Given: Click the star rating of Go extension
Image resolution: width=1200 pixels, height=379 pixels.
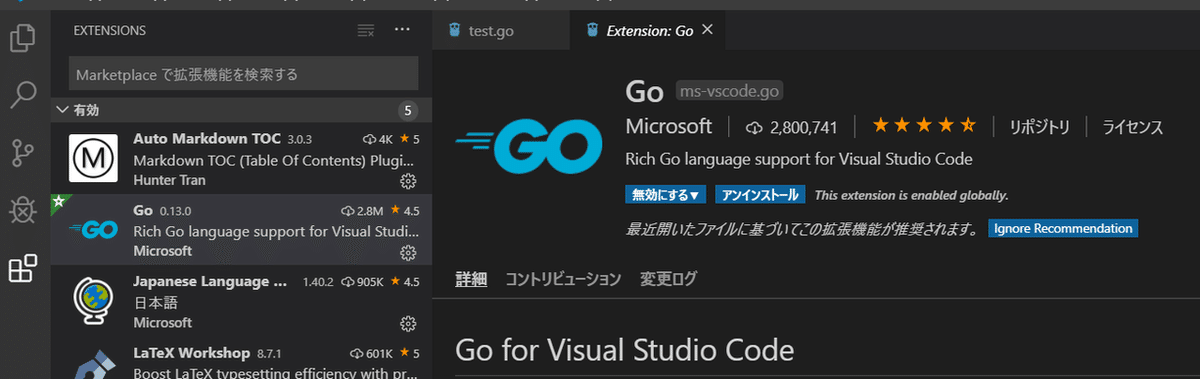Looking at the screenshot, I should (923, 126).
